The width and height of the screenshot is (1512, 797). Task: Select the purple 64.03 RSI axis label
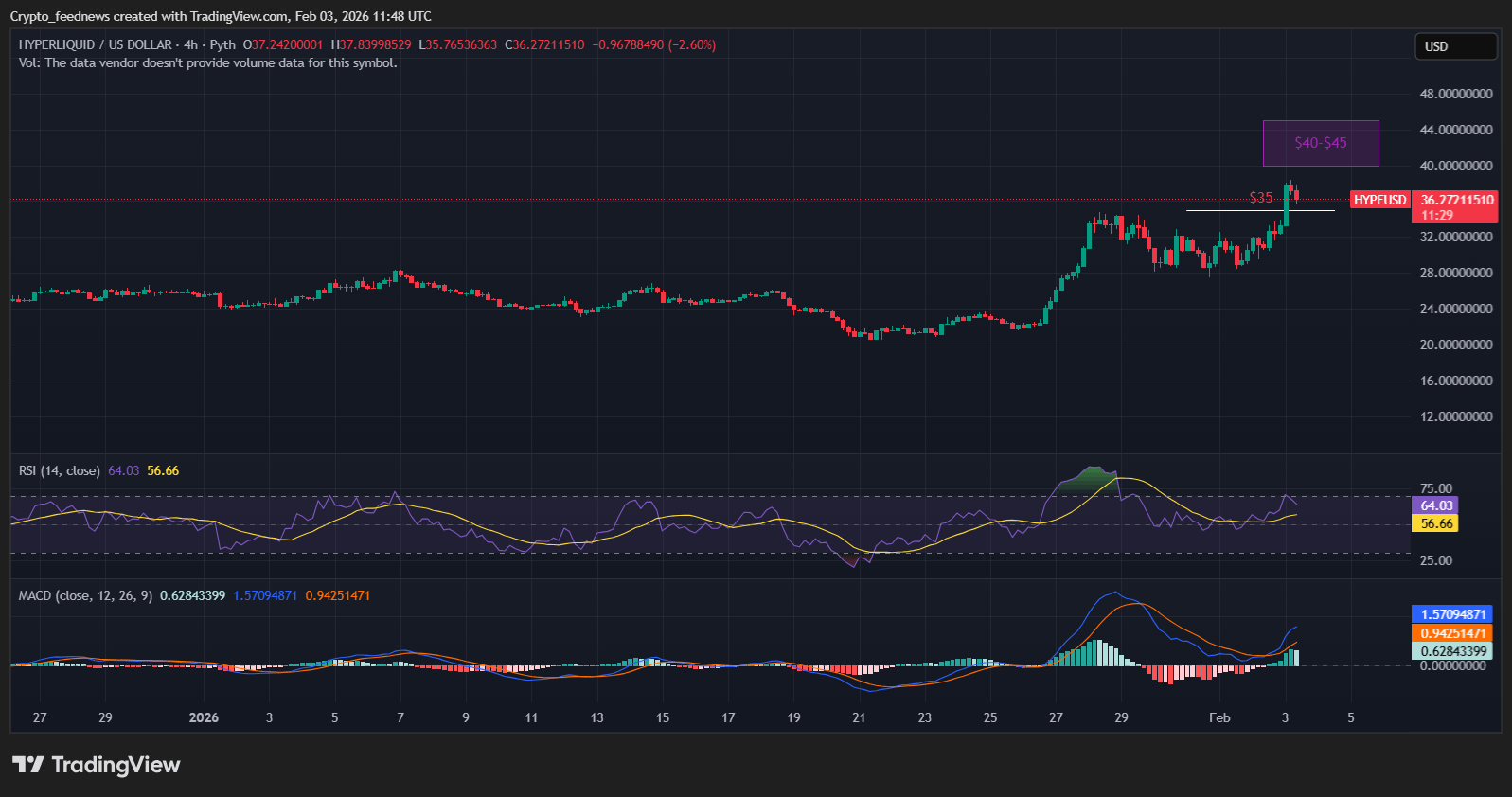1435,505
